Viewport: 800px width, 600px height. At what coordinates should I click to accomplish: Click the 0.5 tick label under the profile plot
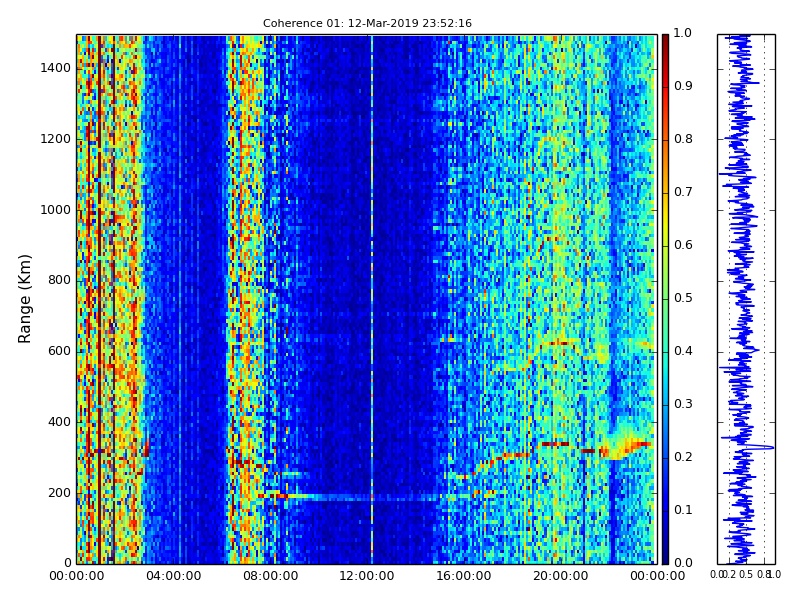(x=746, y=574)
